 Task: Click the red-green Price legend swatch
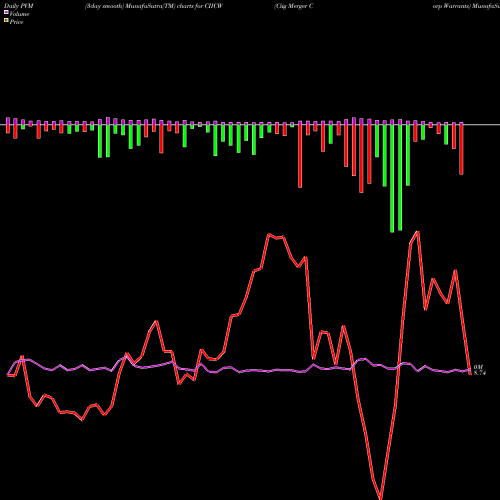click(x=6, y=21)
